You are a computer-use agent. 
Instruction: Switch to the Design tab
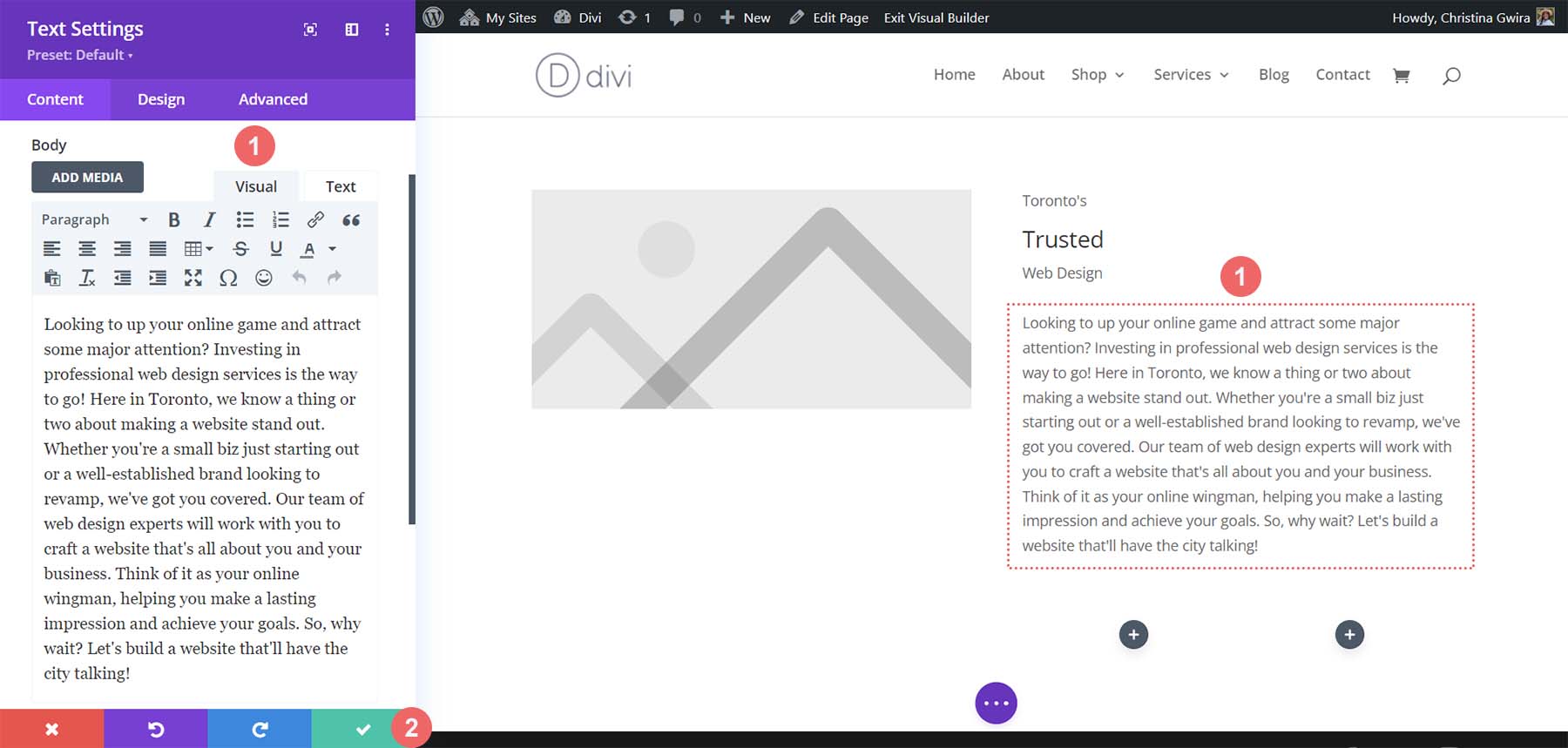161,99
